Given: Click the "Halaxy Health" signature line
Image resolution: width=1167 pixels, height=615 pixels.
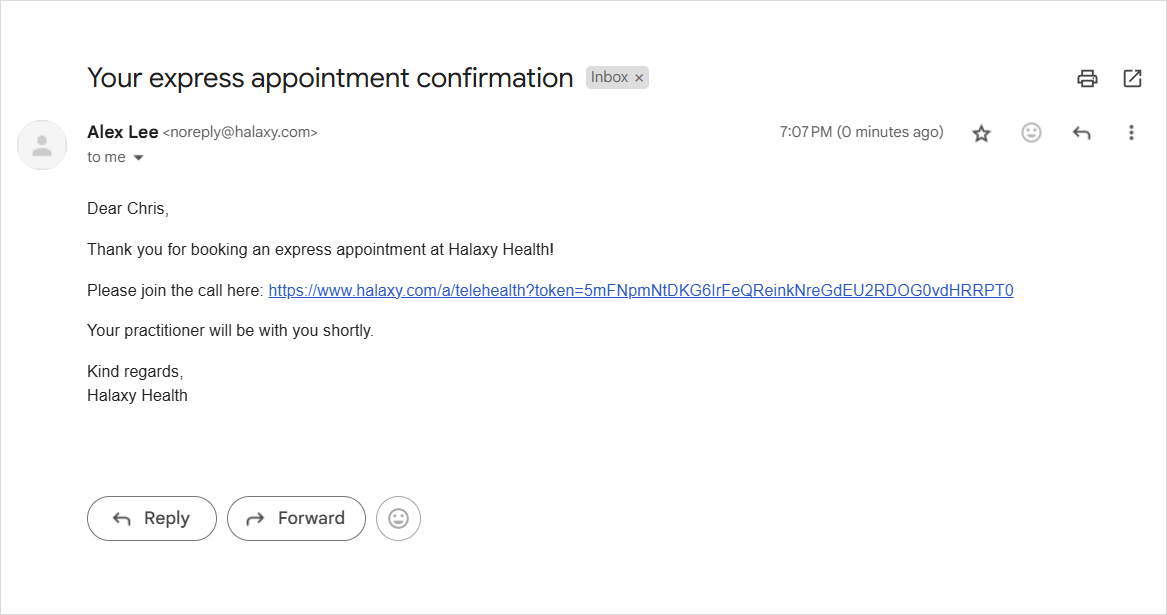Looking at the screenshot, I should point(137,395).
